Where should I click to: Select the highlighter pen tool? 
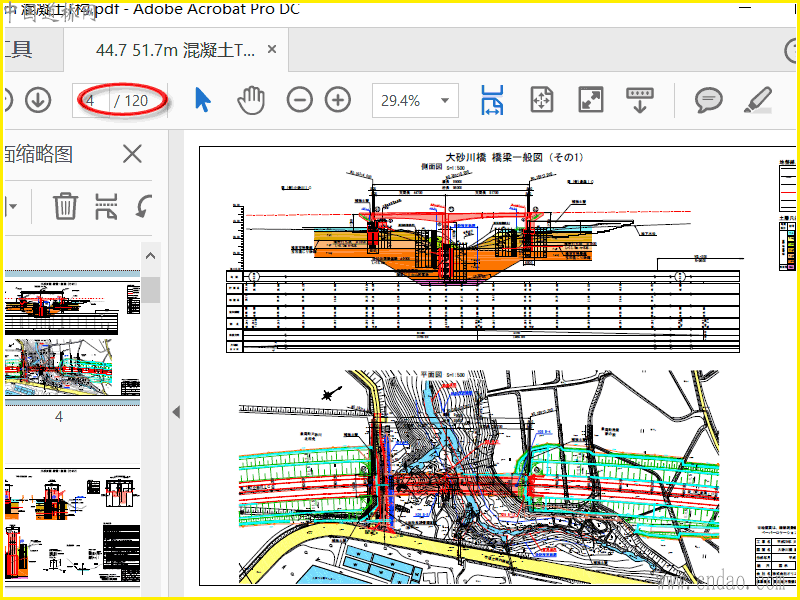(x=758, y=100)
